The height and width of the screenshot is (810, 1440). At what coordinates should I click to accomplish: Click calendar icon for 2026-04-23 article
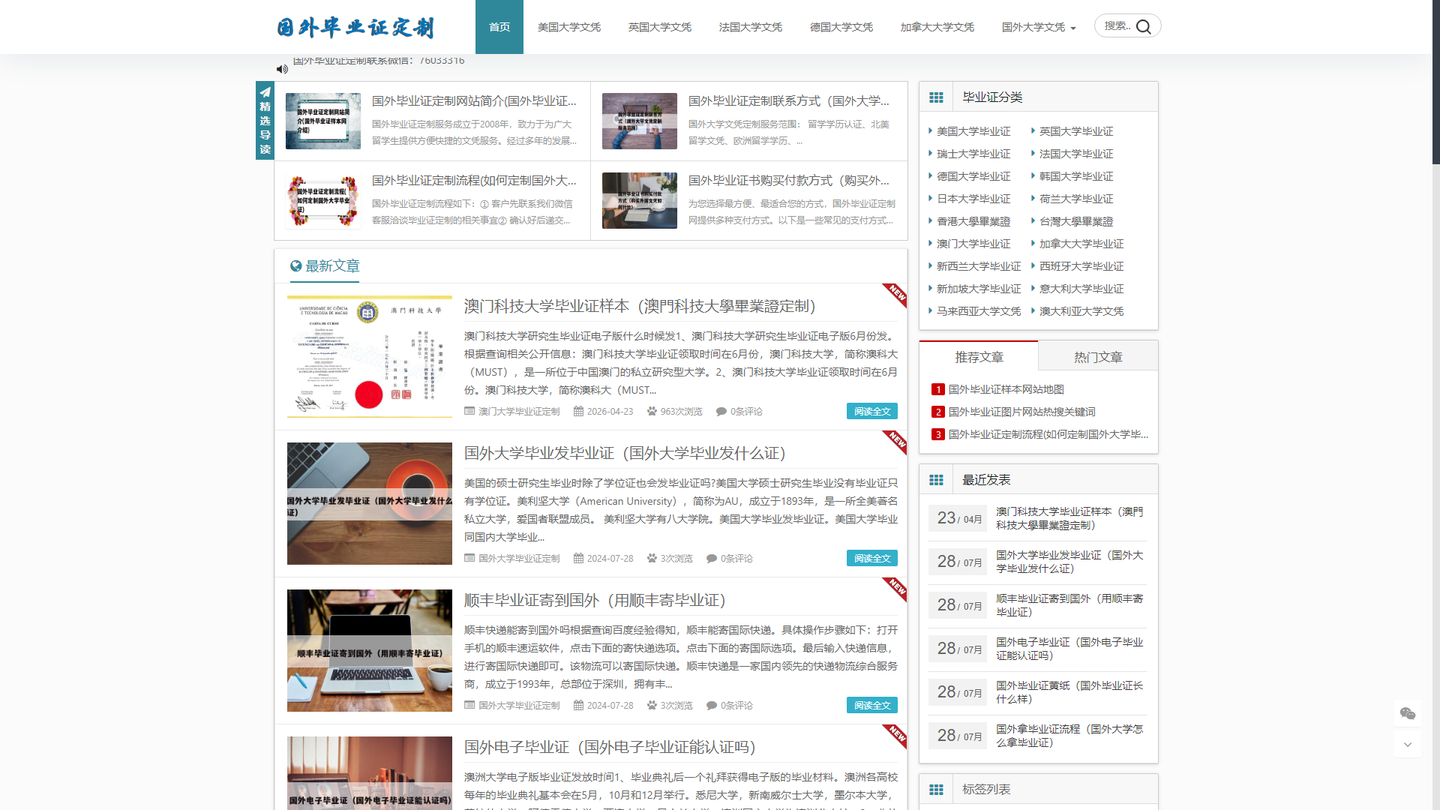[578, 411]
